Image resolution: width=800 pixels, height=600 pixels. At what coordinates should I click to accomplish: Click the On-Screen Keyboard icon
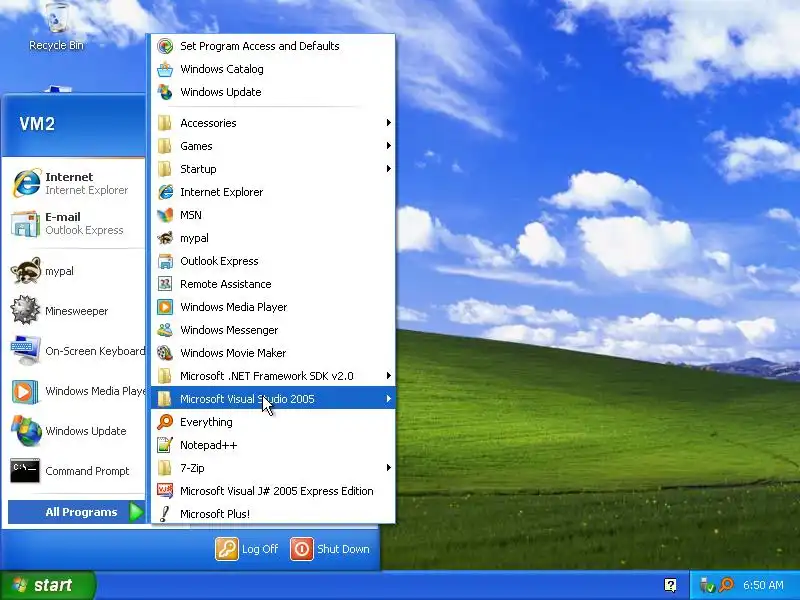[26, 350]
